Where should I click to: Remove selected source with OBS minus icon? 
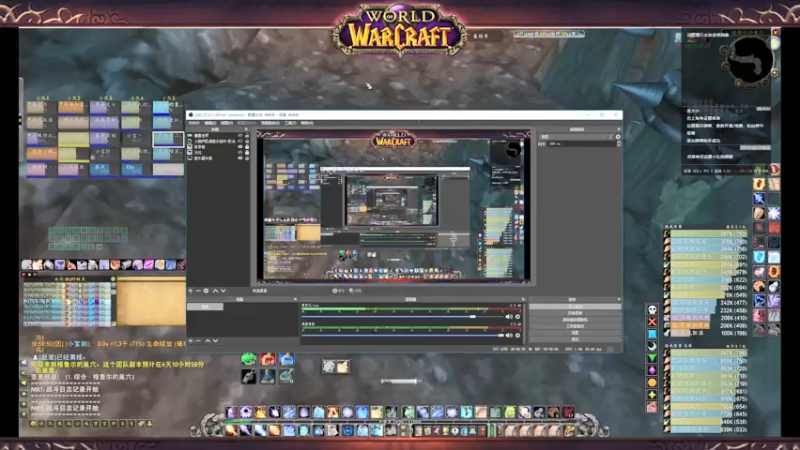(198, 291)
